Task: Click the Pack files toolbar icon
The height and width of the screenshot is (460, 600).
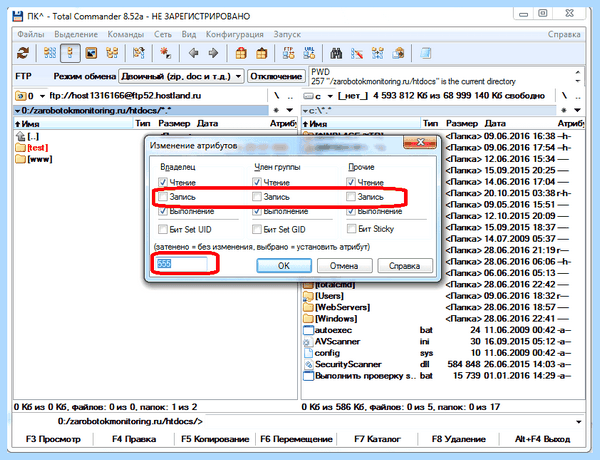Action: pos(241,53)
